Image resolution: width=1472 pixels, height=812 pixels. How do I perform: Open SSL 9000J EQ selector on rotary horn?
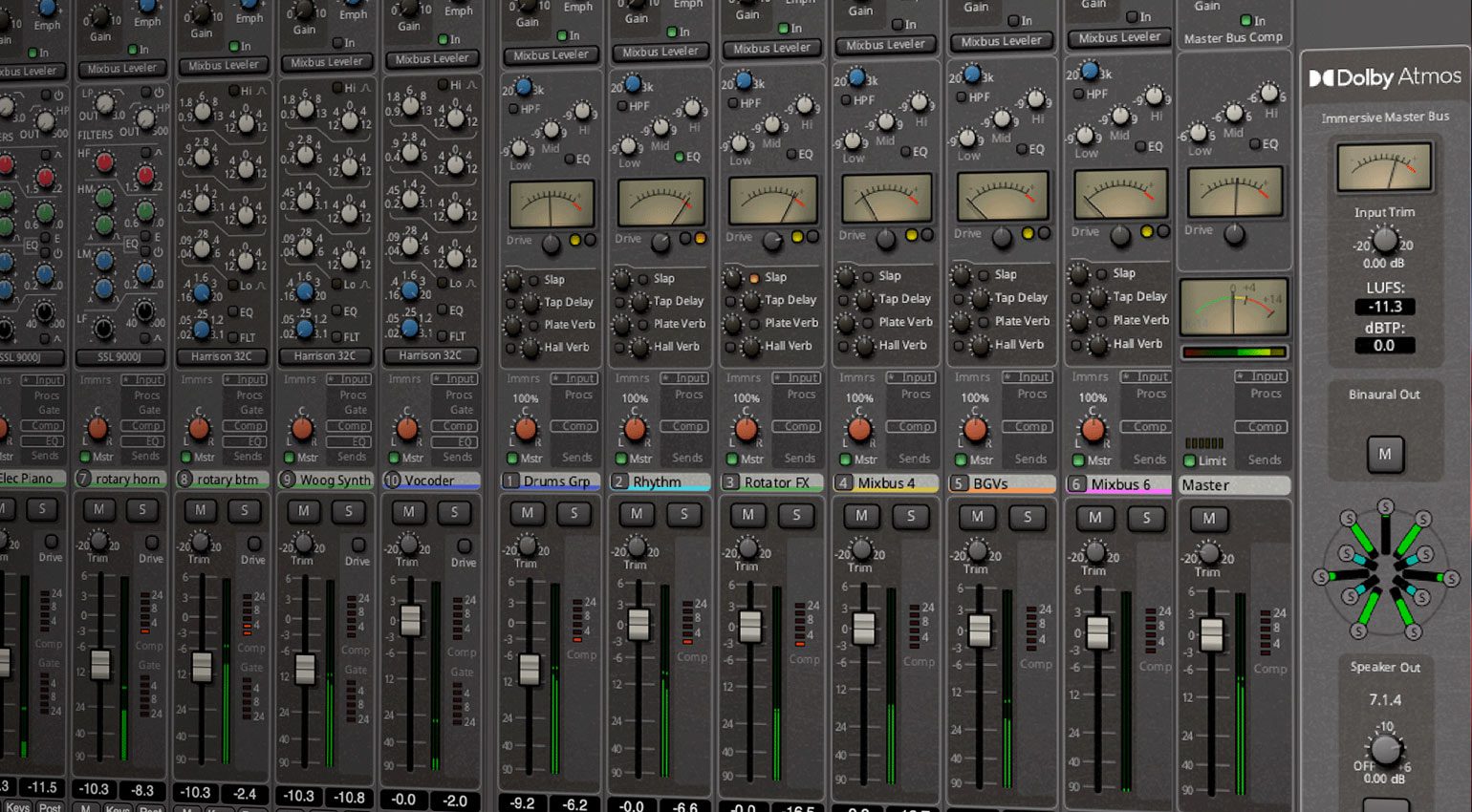pyautogui.click(x=119, y=356)
